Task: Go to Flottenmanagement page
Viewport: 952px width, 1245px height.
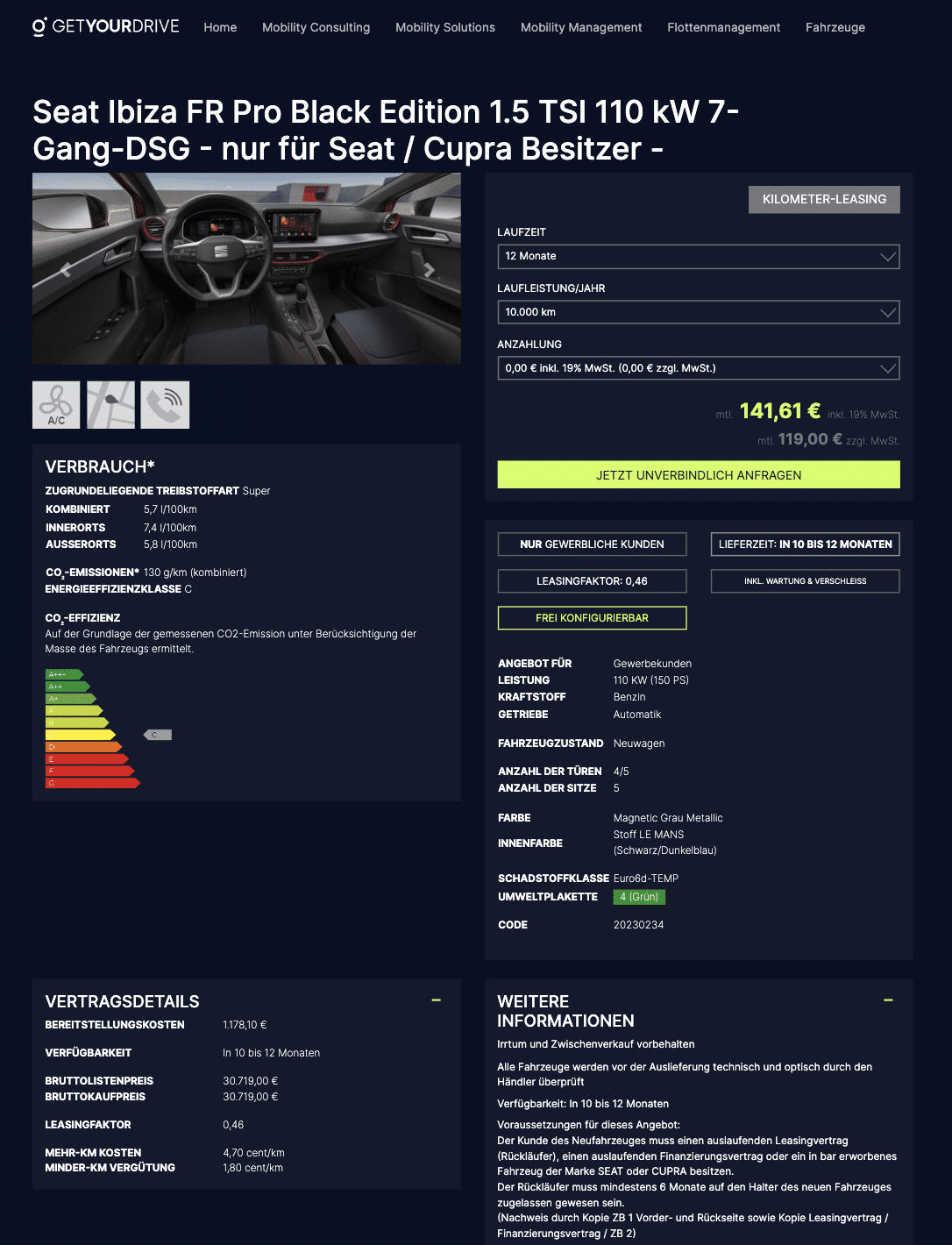Action: coord(723,27)
